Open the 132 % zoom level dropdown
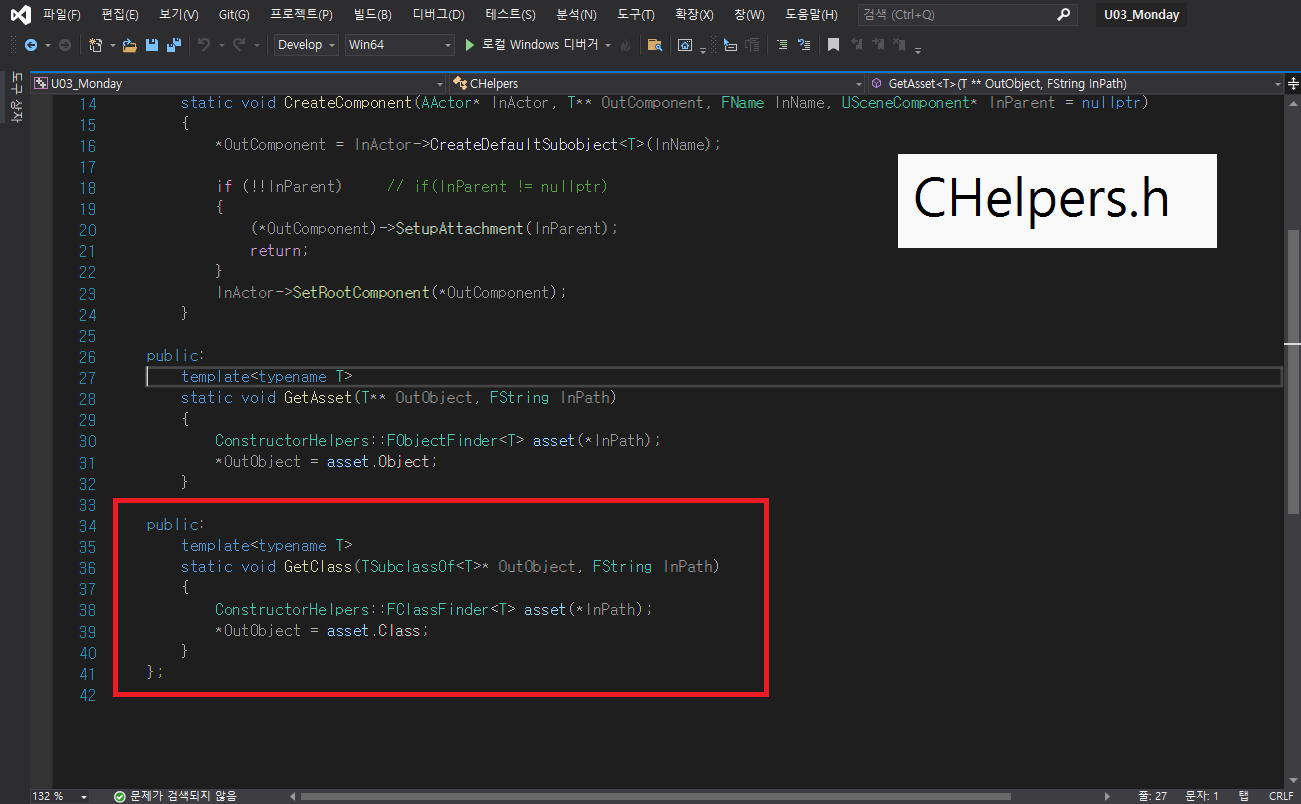Viewport: 1301px width, 804px height. 60,796
